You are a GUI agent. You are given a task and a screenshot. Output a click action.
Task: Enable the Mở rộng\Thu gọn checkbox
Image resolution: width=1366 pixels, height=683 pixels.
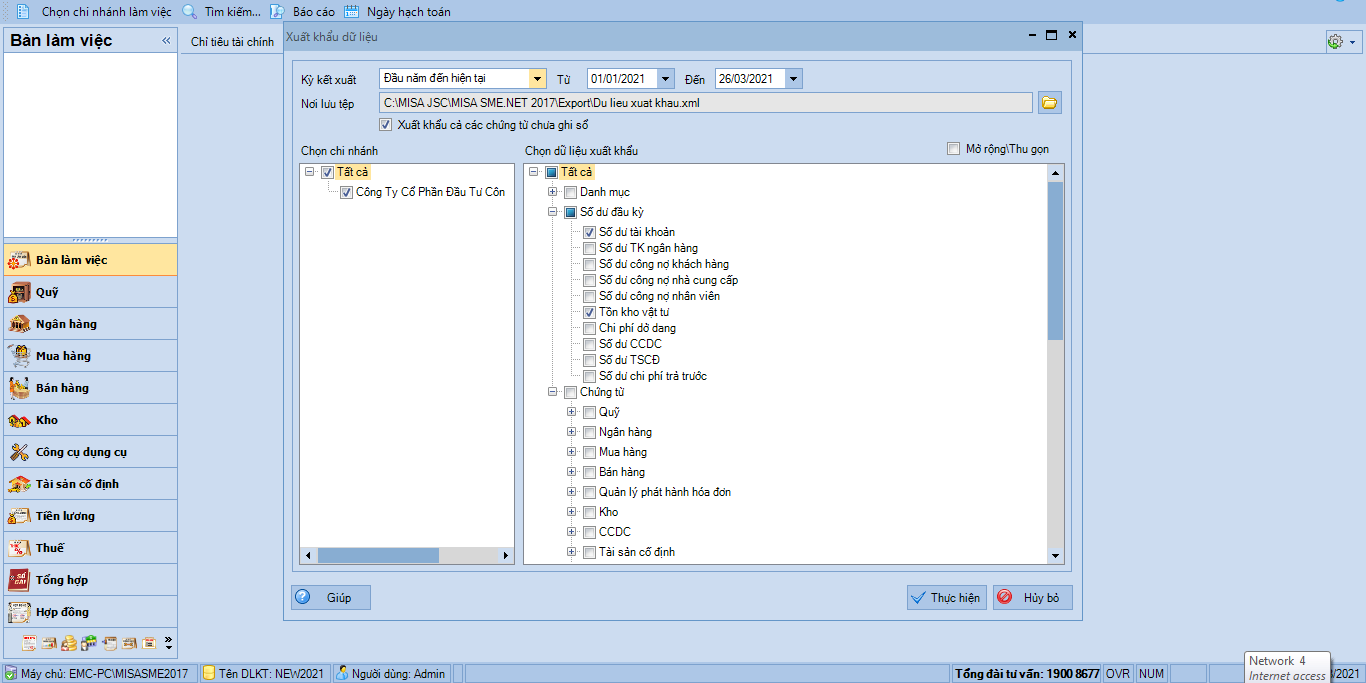tap(953, 149)
